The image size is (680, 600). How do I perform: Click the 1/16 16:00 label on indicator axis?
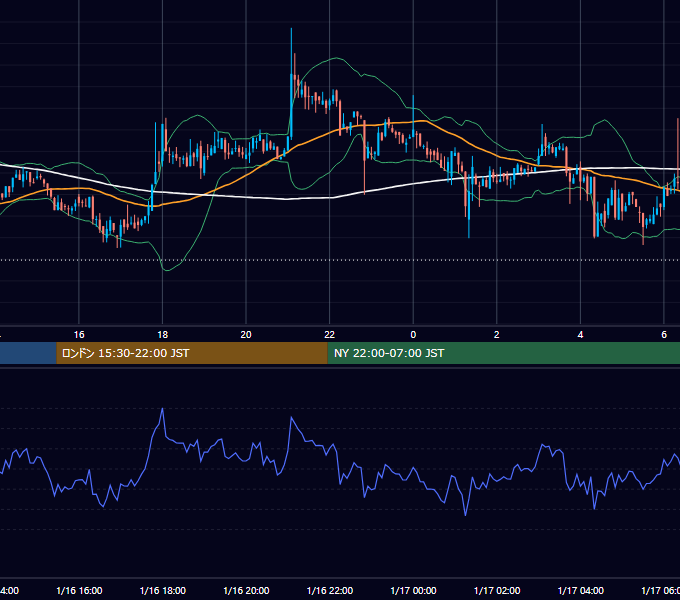click(x=79, y=590)
